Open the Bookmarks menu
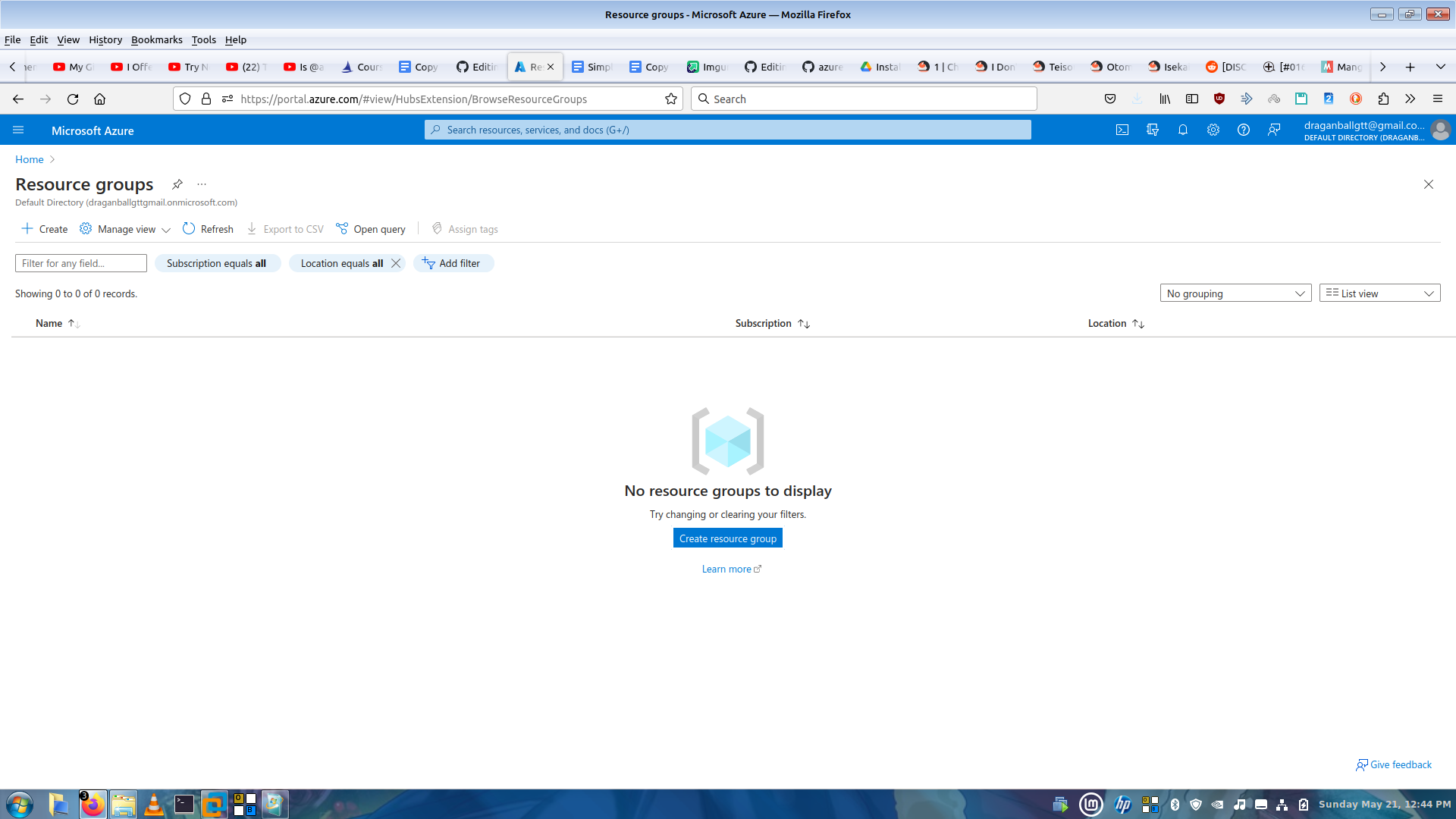The width and height of the screenshot is (1456, 819). point(156,39)
